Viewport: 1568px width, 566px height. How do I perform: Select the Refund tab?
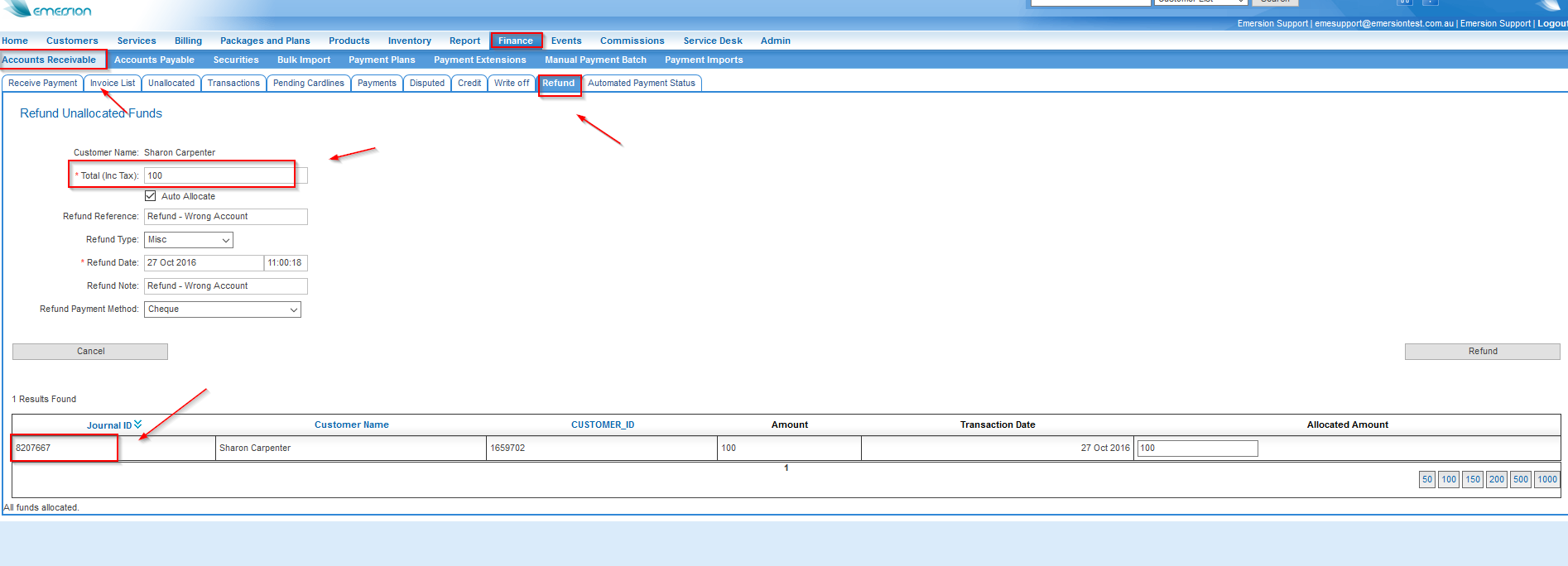click(559, 83)
